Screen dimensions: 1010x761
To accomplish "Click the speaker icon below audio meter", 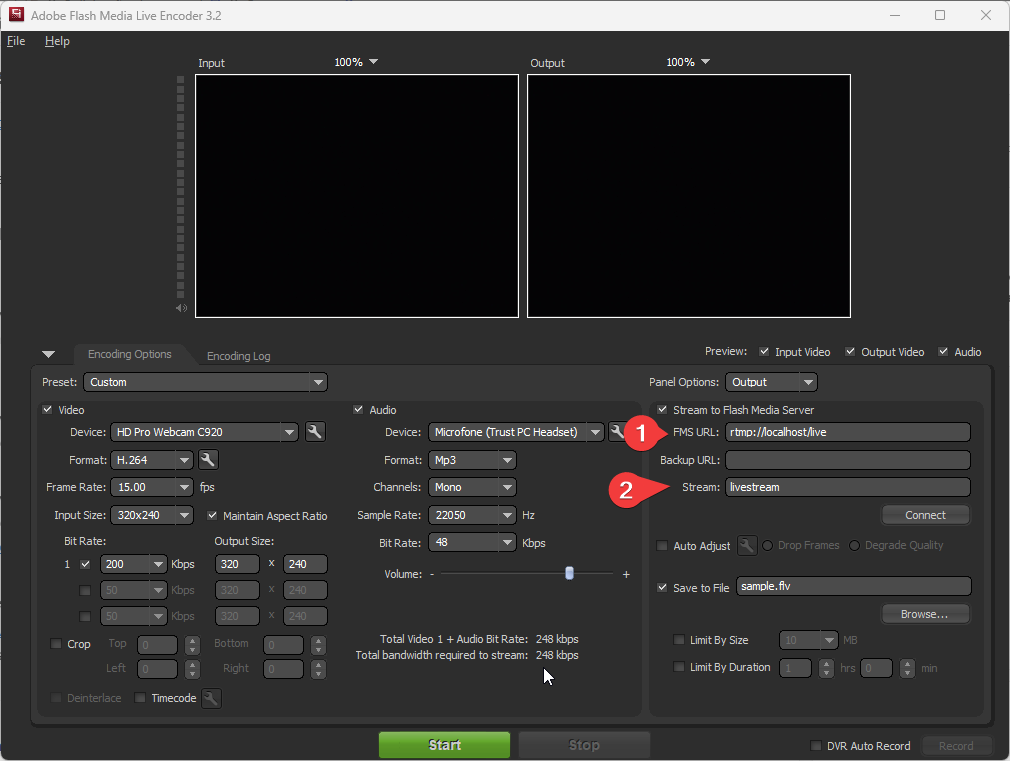I will coord(181,308).
